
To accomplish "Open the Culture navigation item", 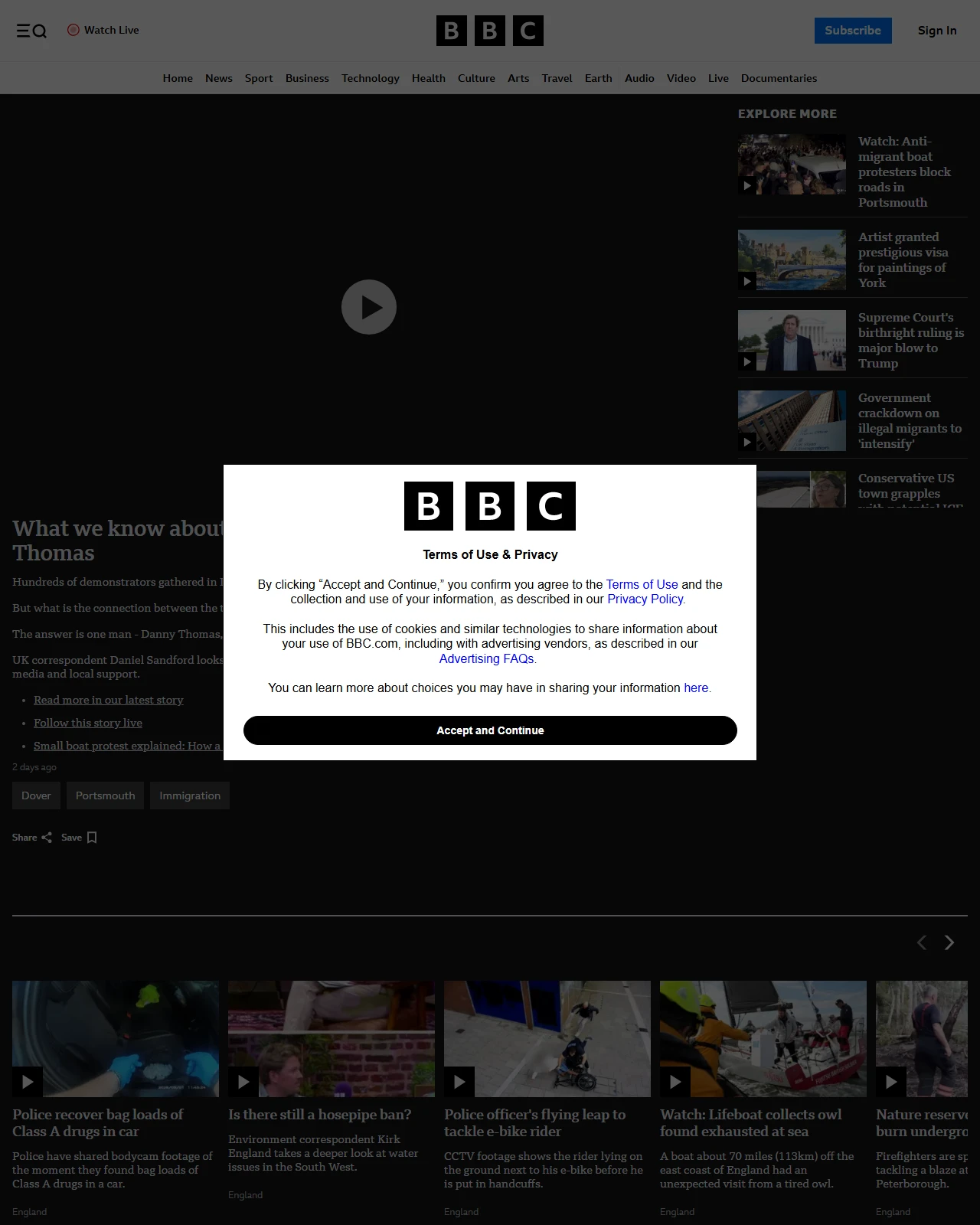I will click(476, 78).
